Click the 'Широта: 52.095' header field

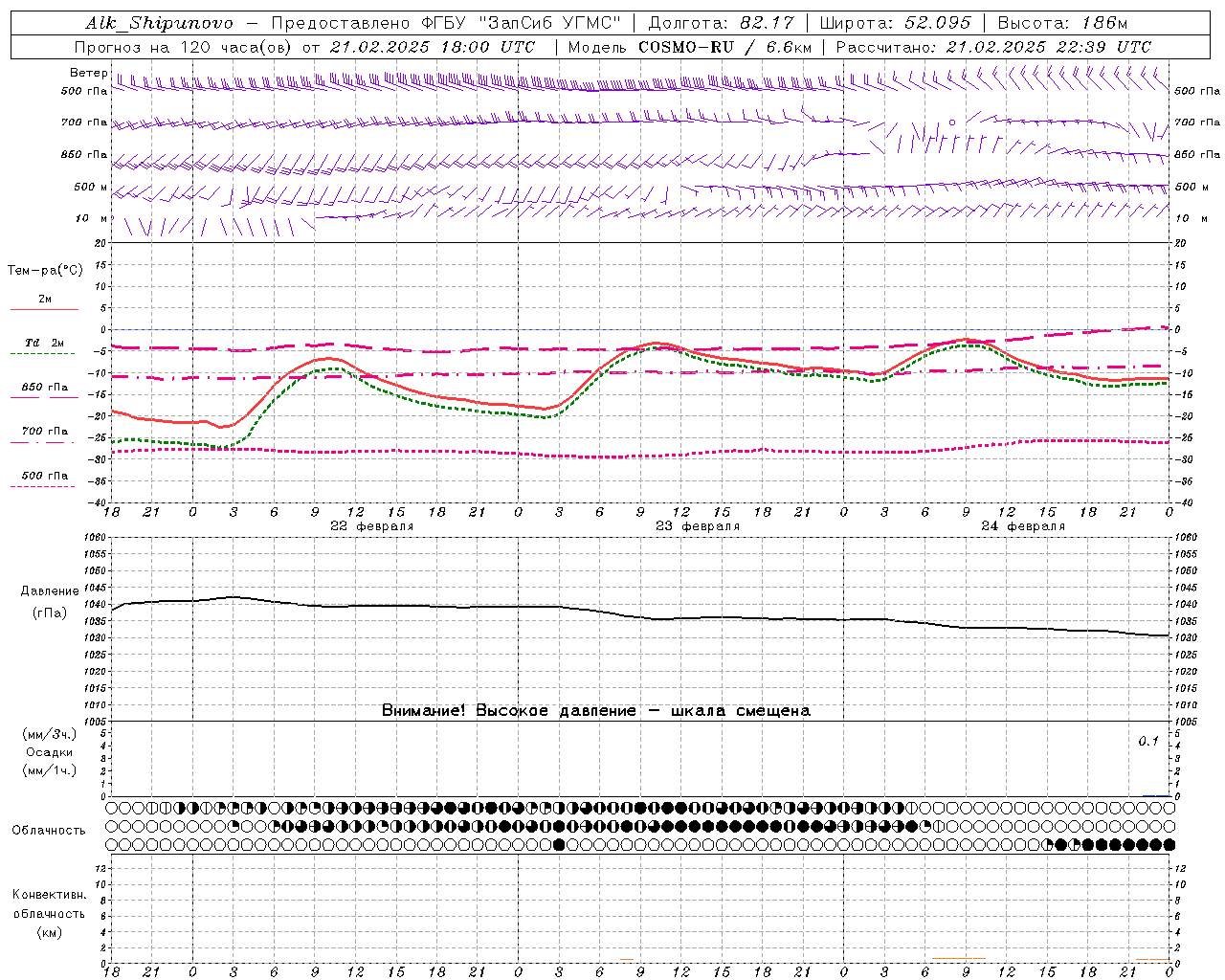[x=897, y=23]
